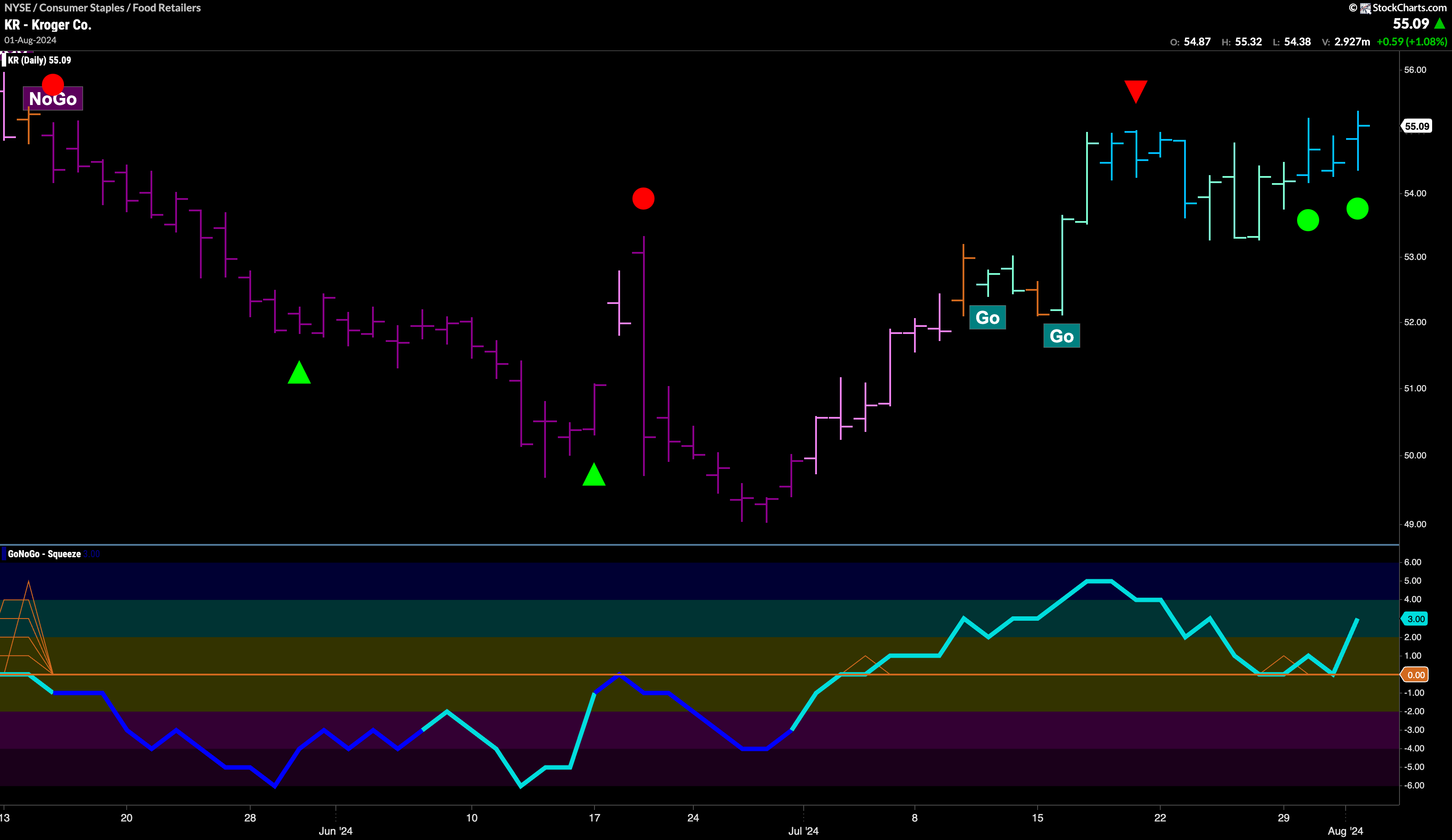
Task: Click the 49.00 price axis label
Action: [1415, 524]
